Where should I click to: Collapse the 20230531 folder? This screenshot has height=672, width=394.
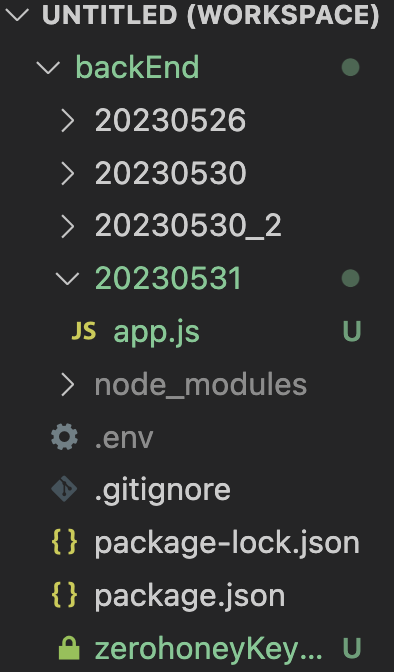coord(68,278)
